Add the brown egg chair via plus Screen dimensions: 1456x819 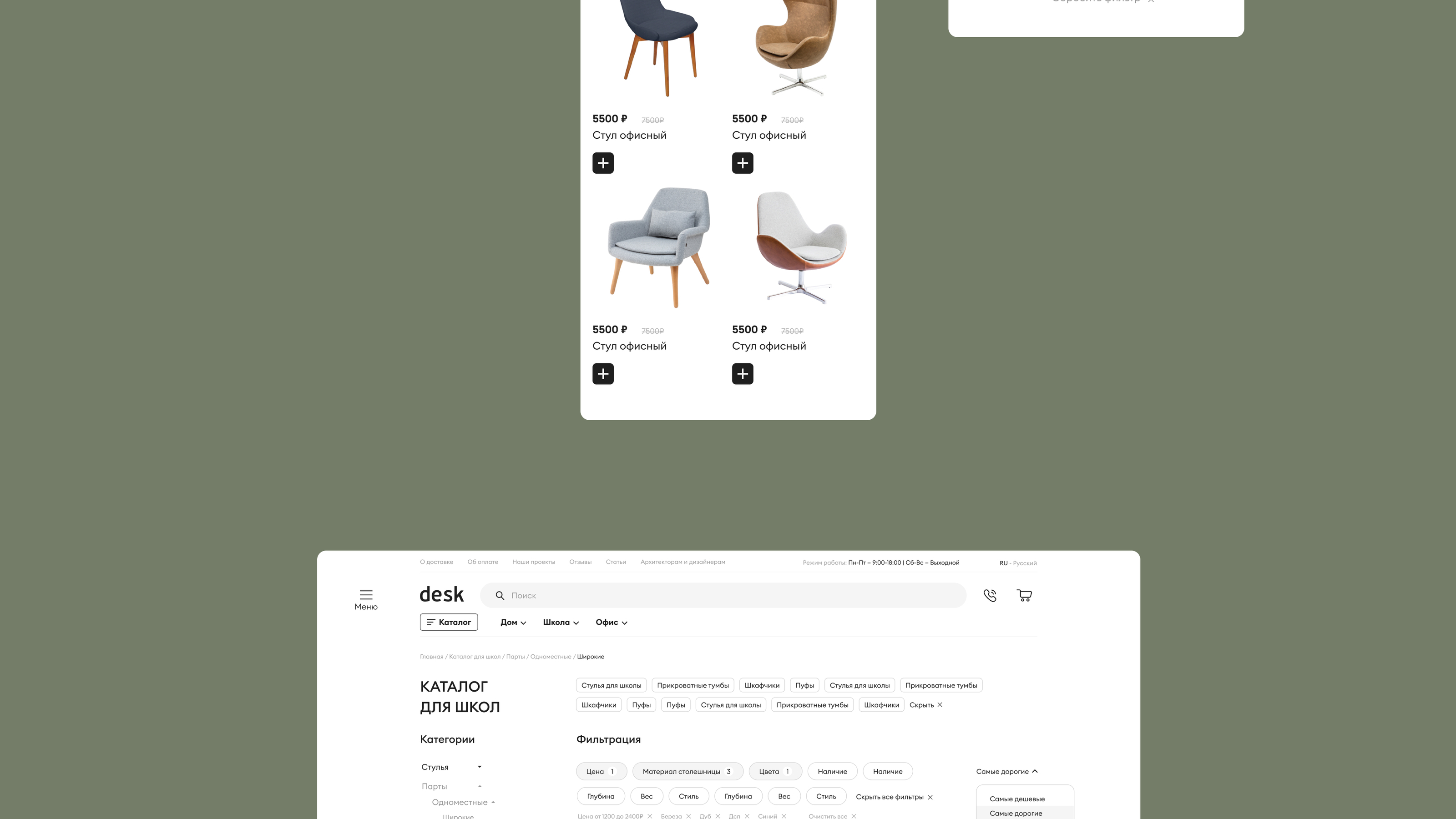[x=743, y=163]
